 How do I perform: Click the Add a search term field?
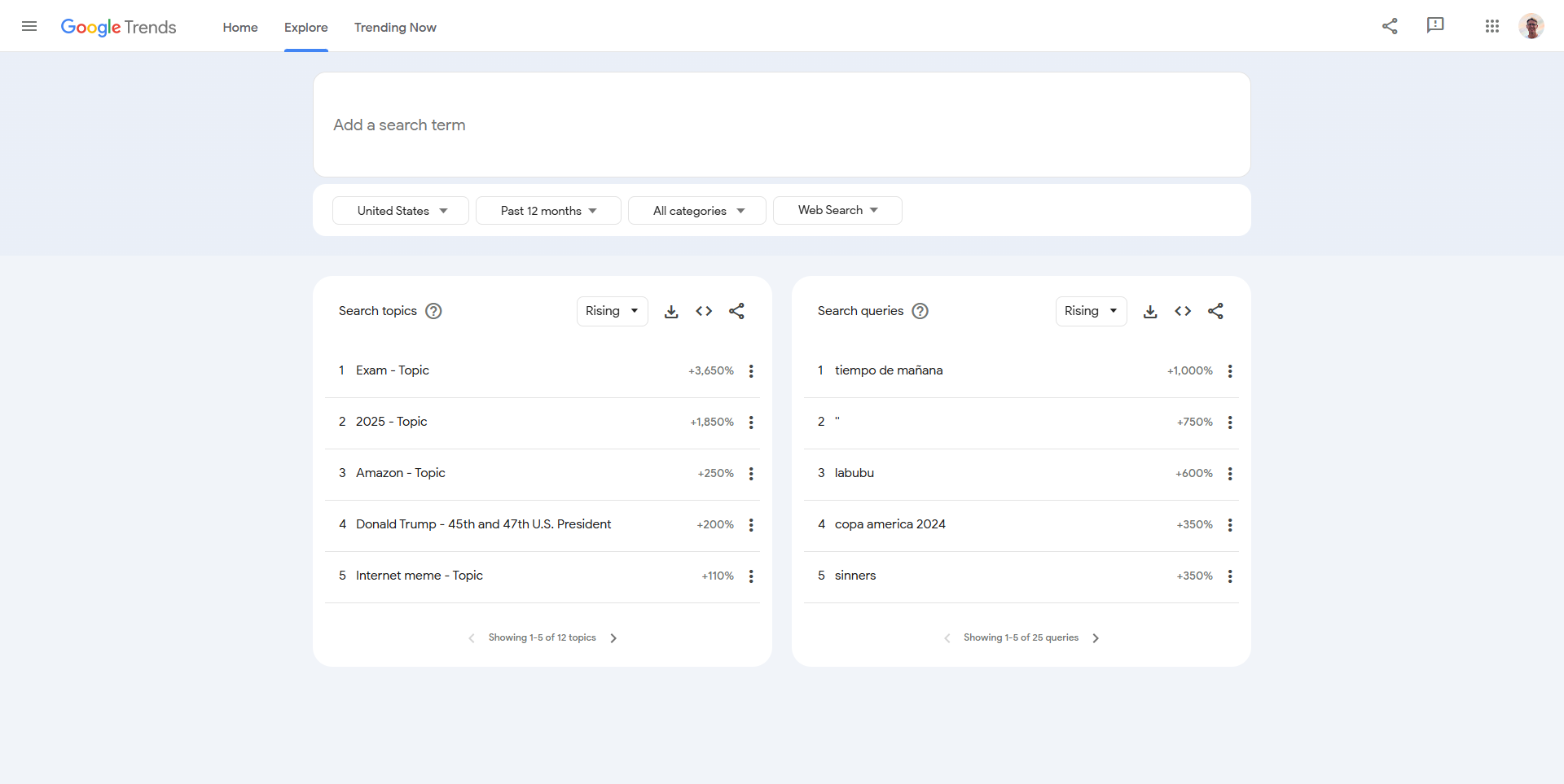click(x=781, y=125)
